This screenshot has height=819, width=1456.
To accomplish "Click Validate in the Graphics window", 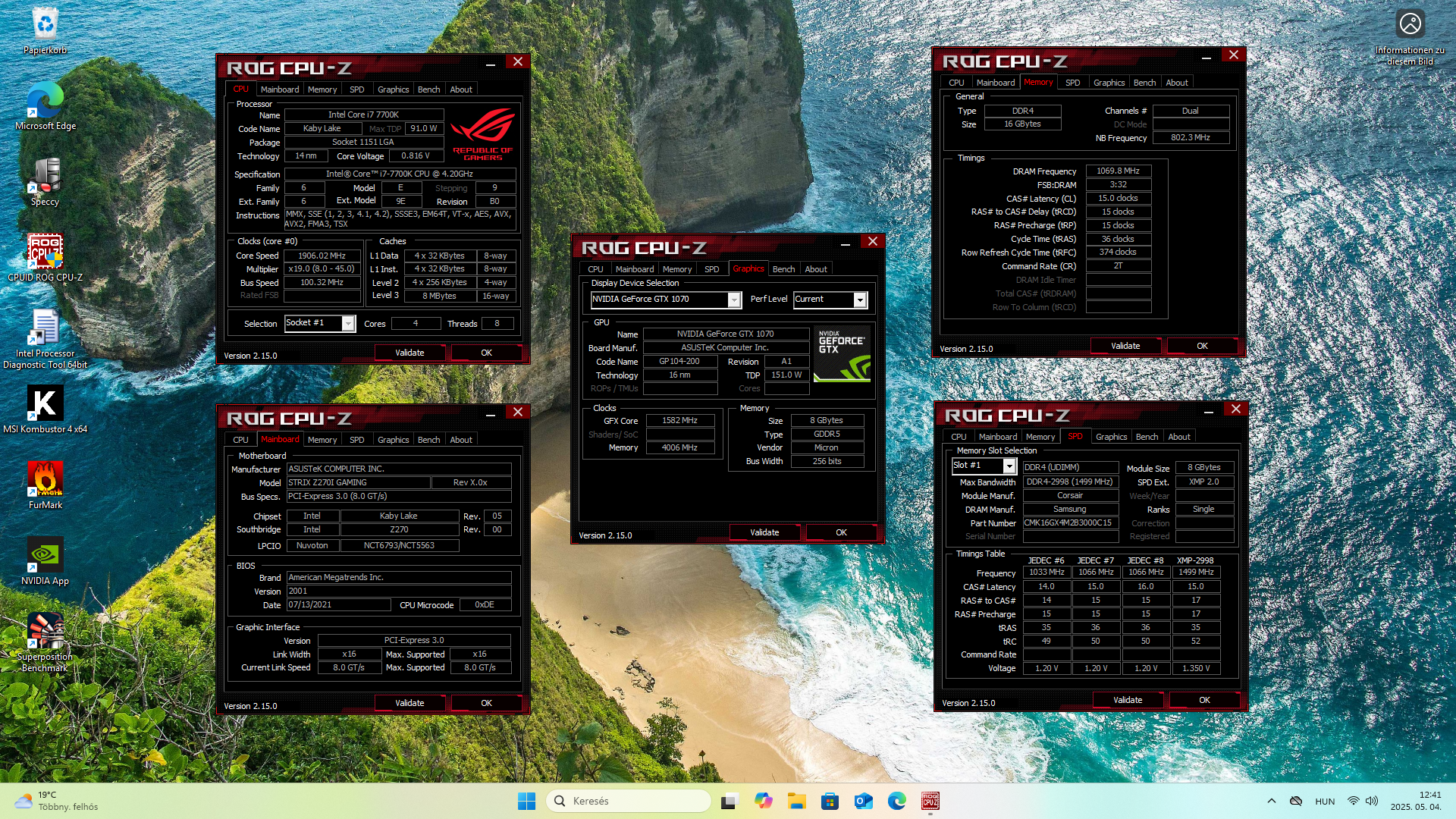I will 764,532.
